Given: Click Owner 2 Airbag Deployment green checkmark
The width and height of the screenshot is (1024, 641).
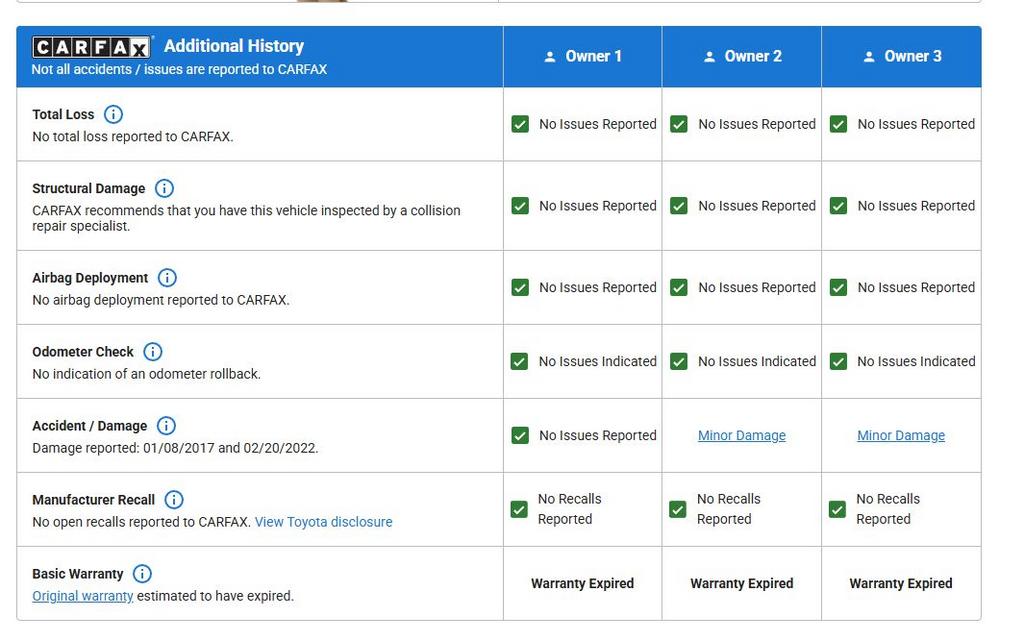Looking at the screenshot, I should (x=679, y=288).
